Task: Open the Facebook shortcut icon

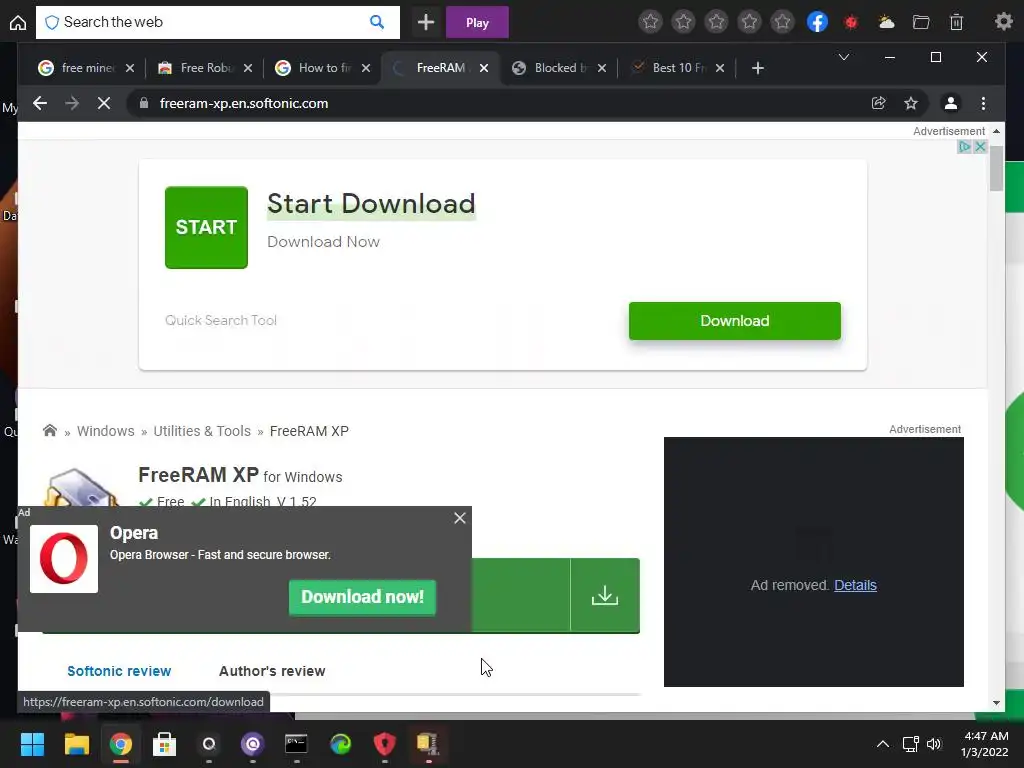Action: 818,22
